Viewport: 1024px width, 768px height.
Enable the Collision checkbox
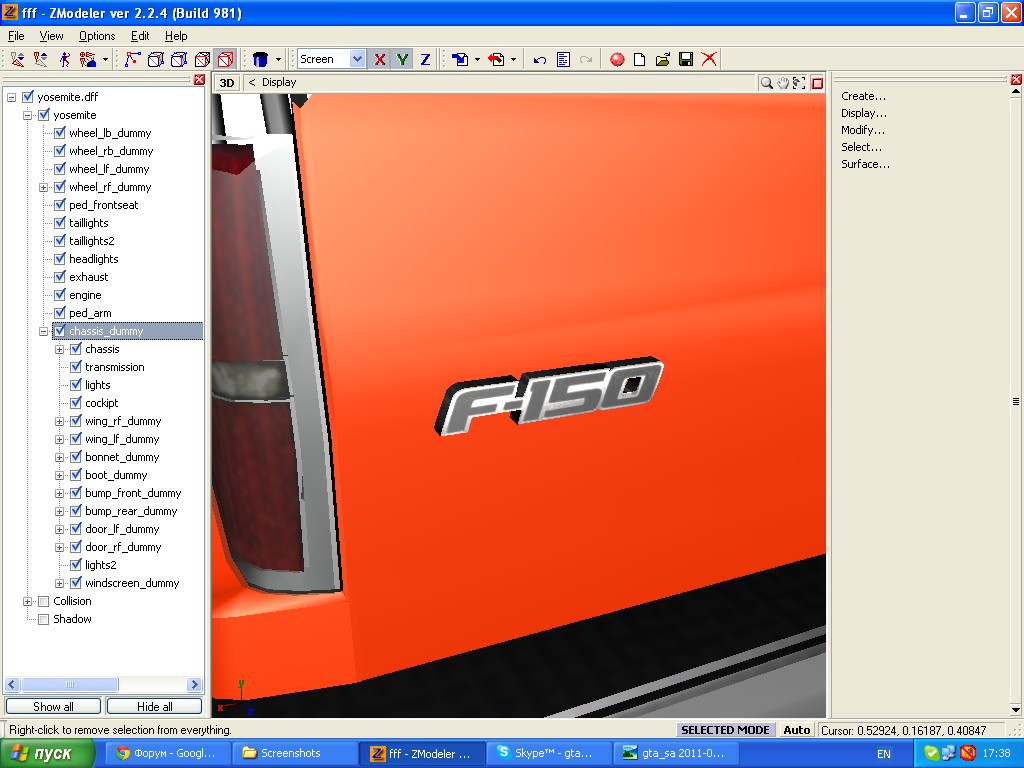click(x=44, y=601)
